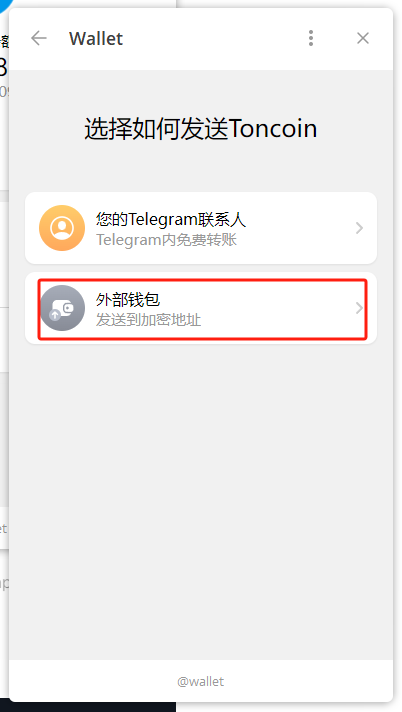The height and width of the screenshot is (712, 402).
Task: Click the blue avatar sliver behind the panel
Action: 5,5
